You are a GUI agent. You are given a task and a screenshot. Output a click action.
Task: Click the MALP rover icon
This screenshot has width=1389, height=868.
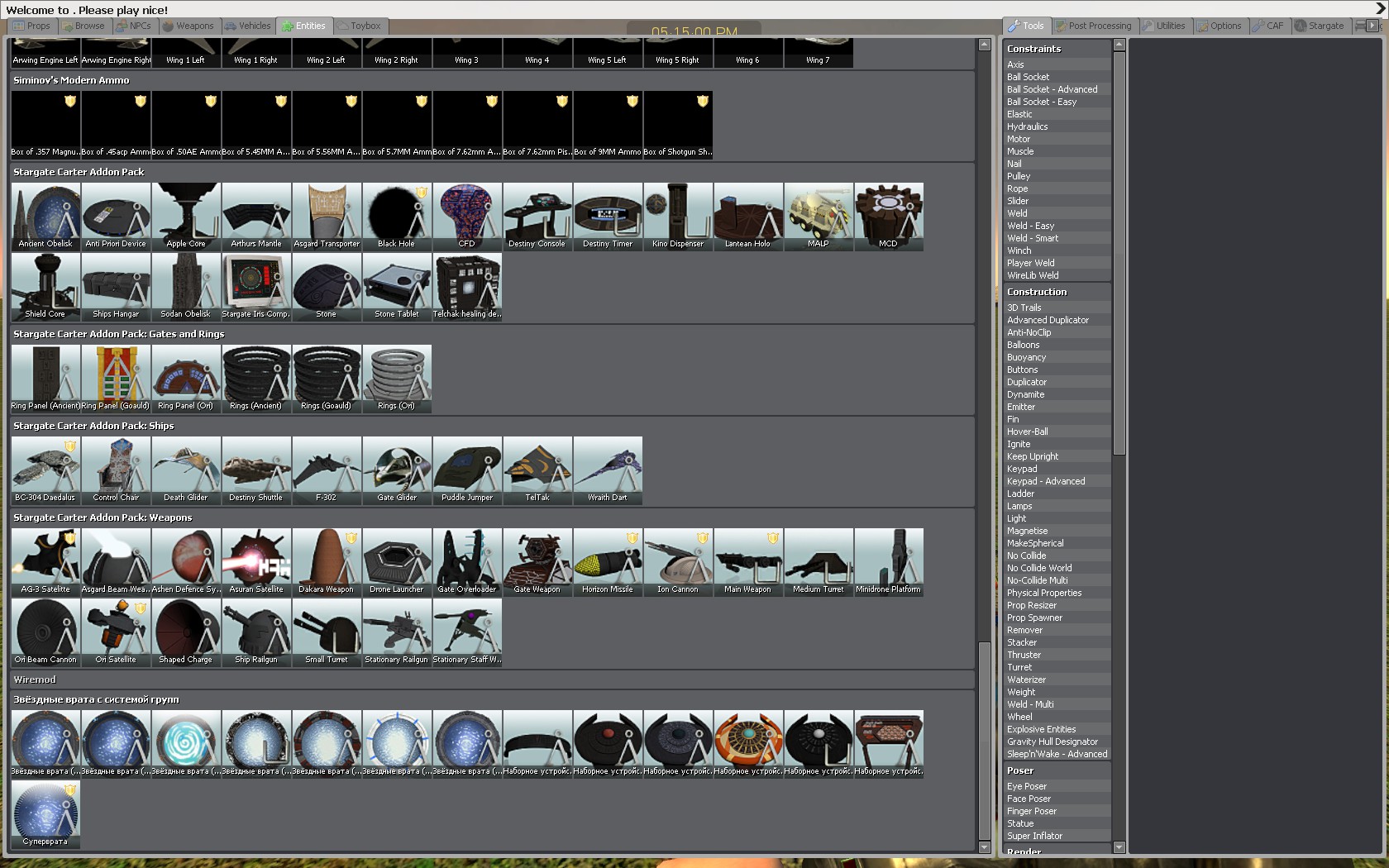(x=819, y=215)
